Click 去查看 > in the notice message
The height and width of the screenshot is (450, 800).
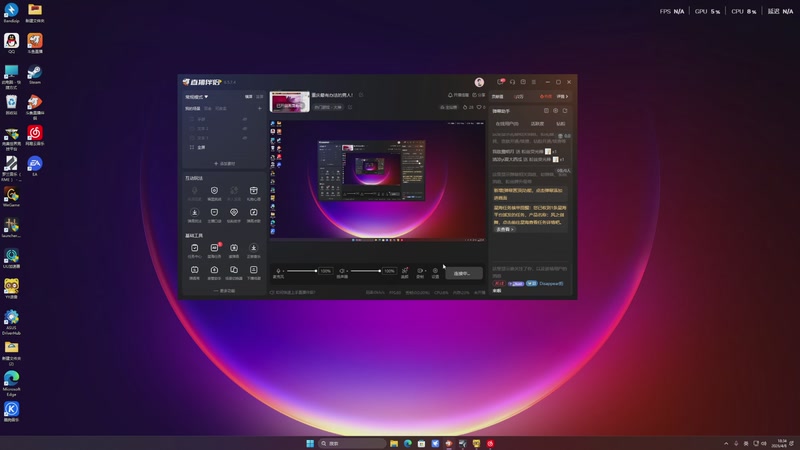pyautogui.click(x=505, y=230)
